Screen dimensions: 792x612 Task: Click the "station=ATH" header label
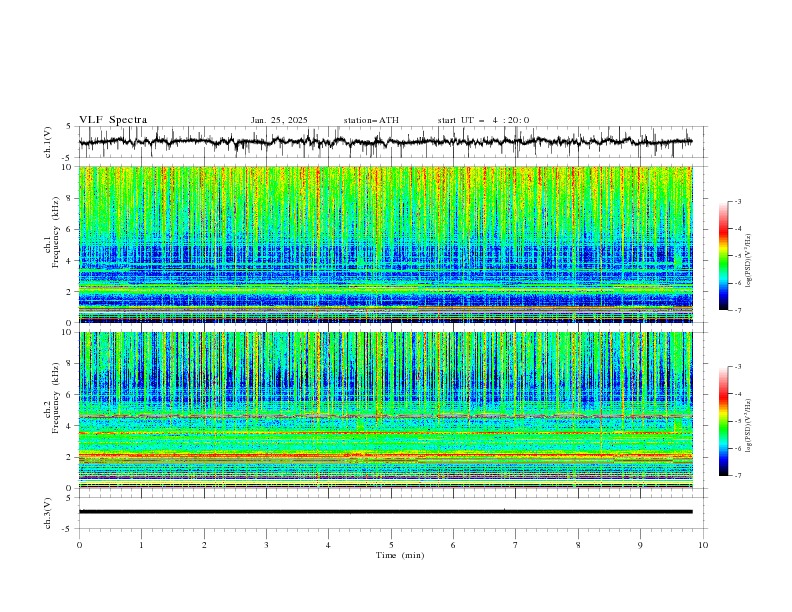pyautogui.click(x=371, y=120)
